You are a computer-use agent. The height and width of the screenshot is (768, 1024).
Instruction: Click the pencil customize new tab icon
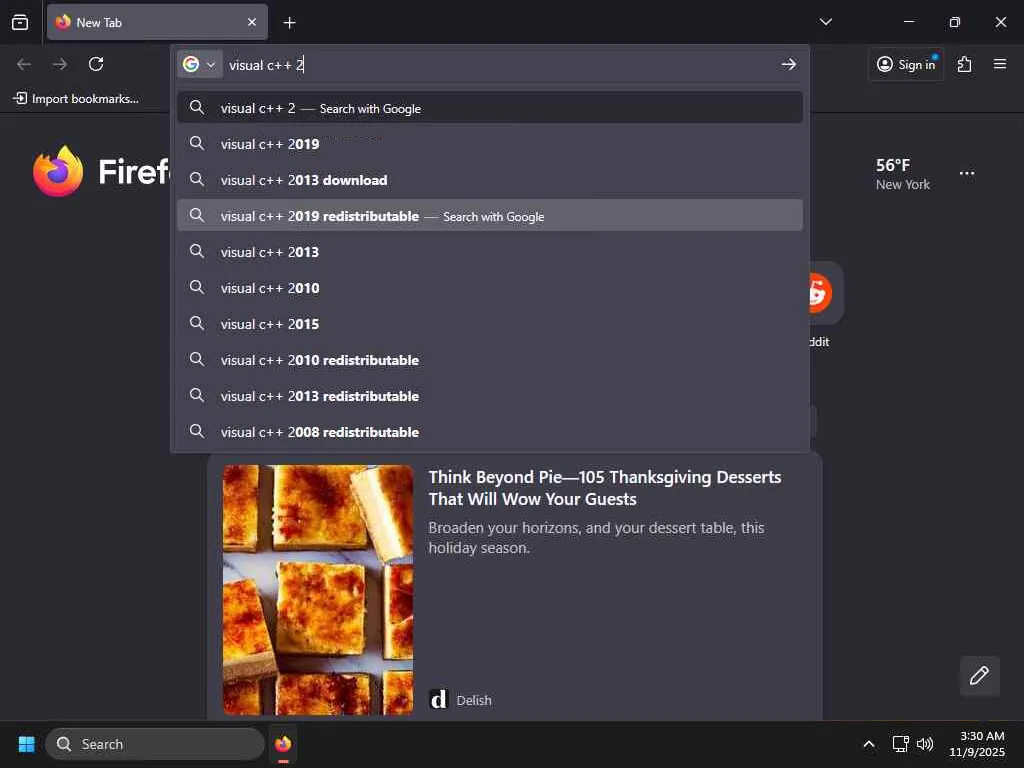(979, 675)
